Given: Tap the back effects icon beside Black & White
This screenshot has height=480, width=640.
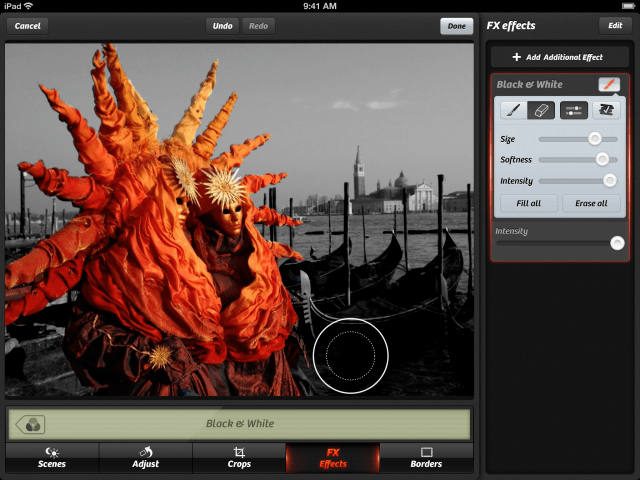Looking at the screenshot, I should click(x=29, y=424).
